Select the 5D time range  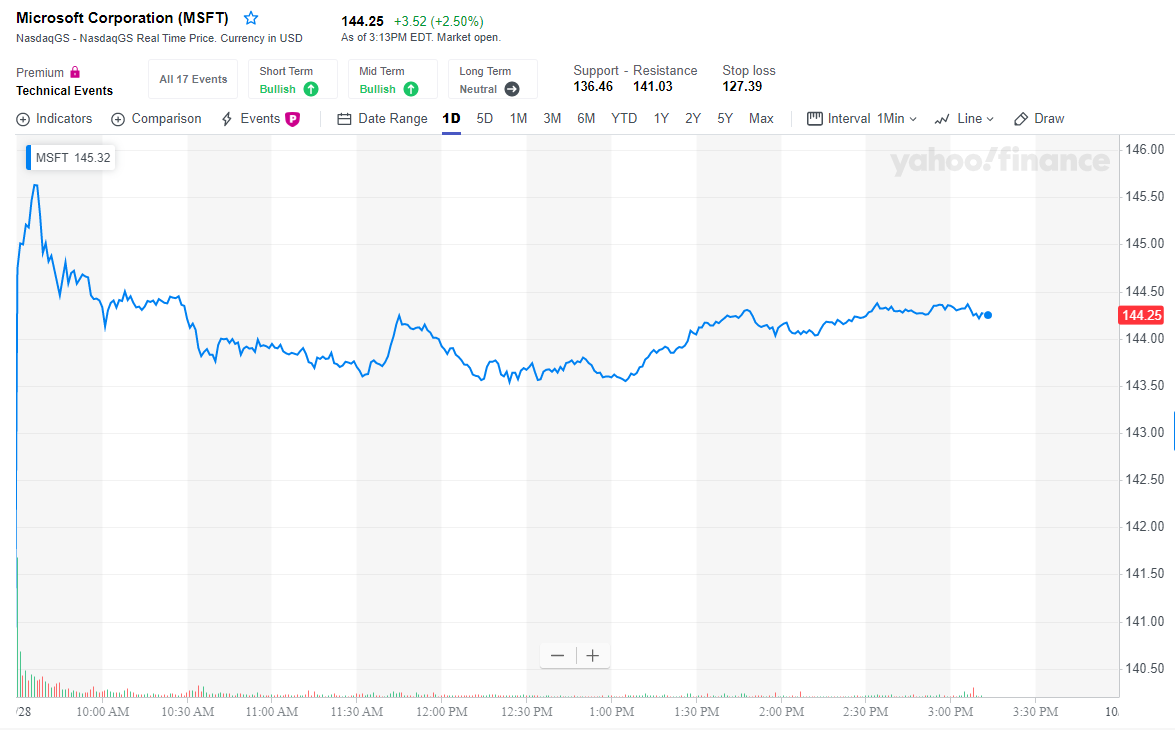click(x=485, y=118)
